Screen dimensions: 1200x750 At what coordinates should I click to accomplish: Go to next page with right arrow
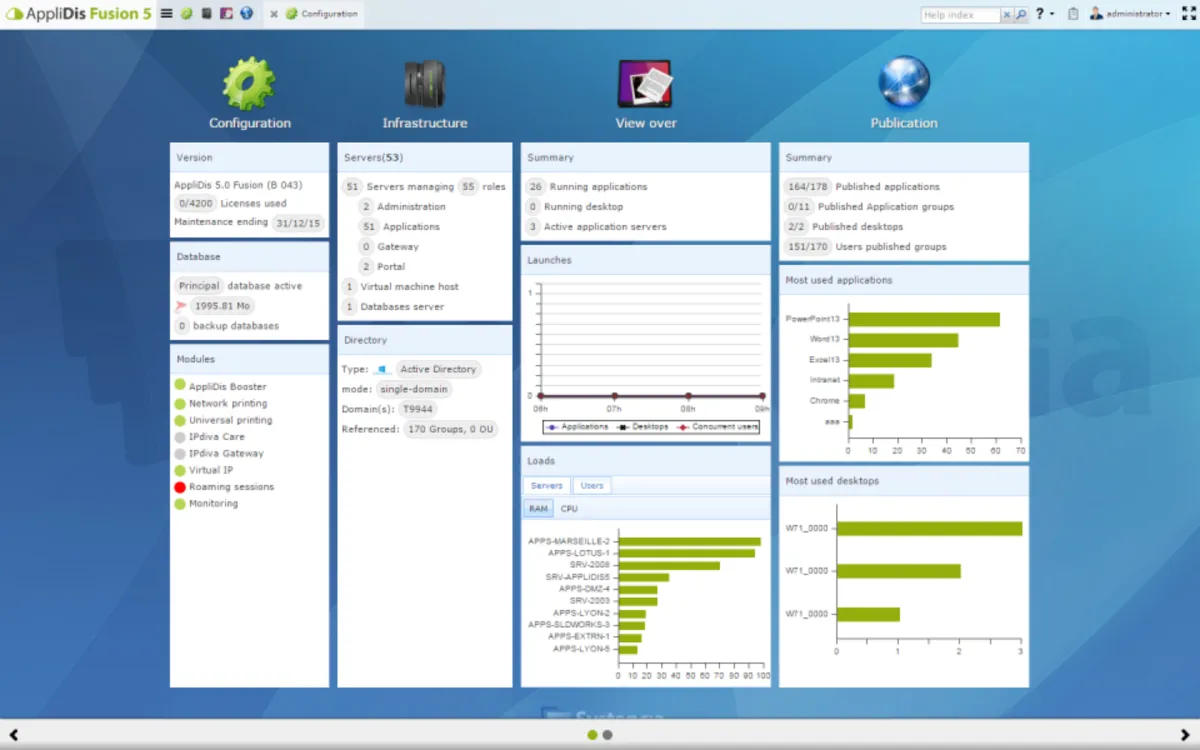[1186, 735]
